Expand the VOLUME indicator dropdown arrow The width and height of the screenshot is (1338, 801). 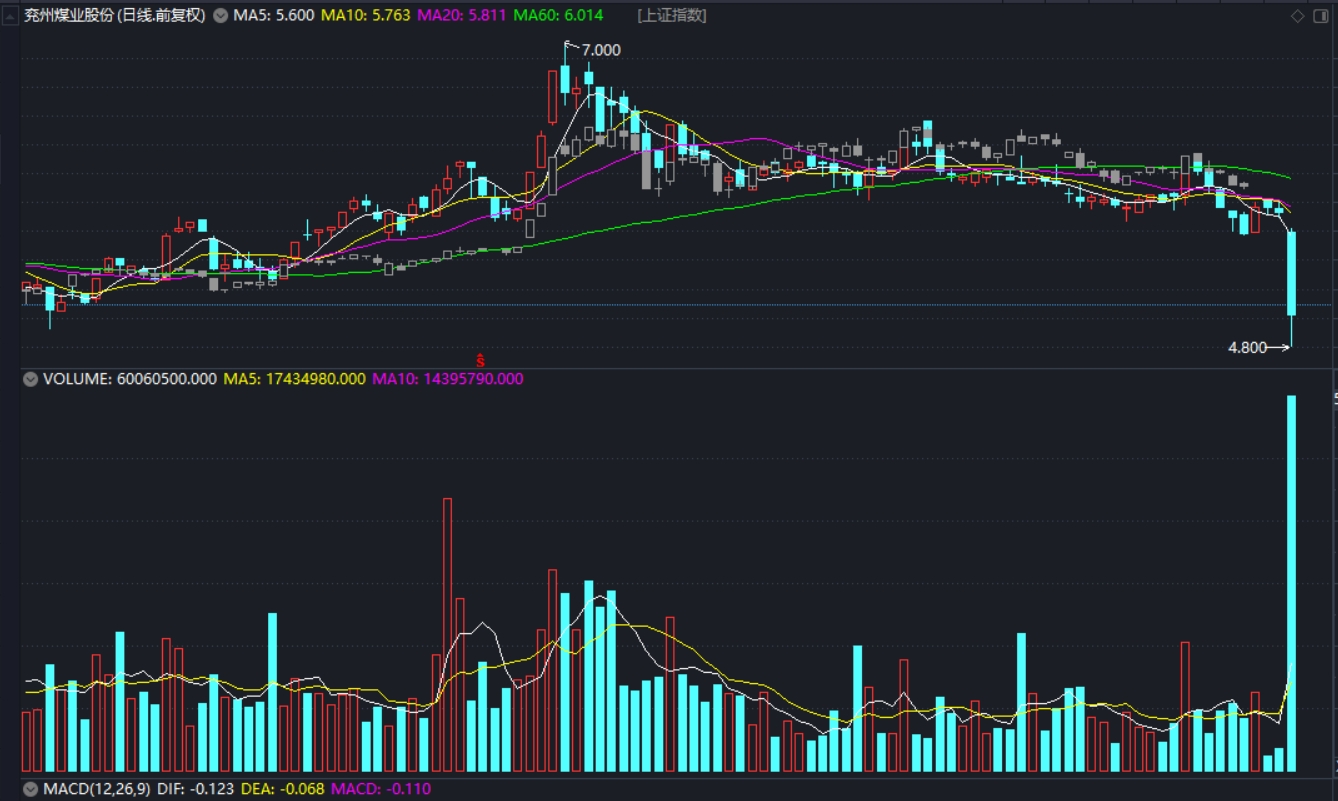click(x=30, y=379)
